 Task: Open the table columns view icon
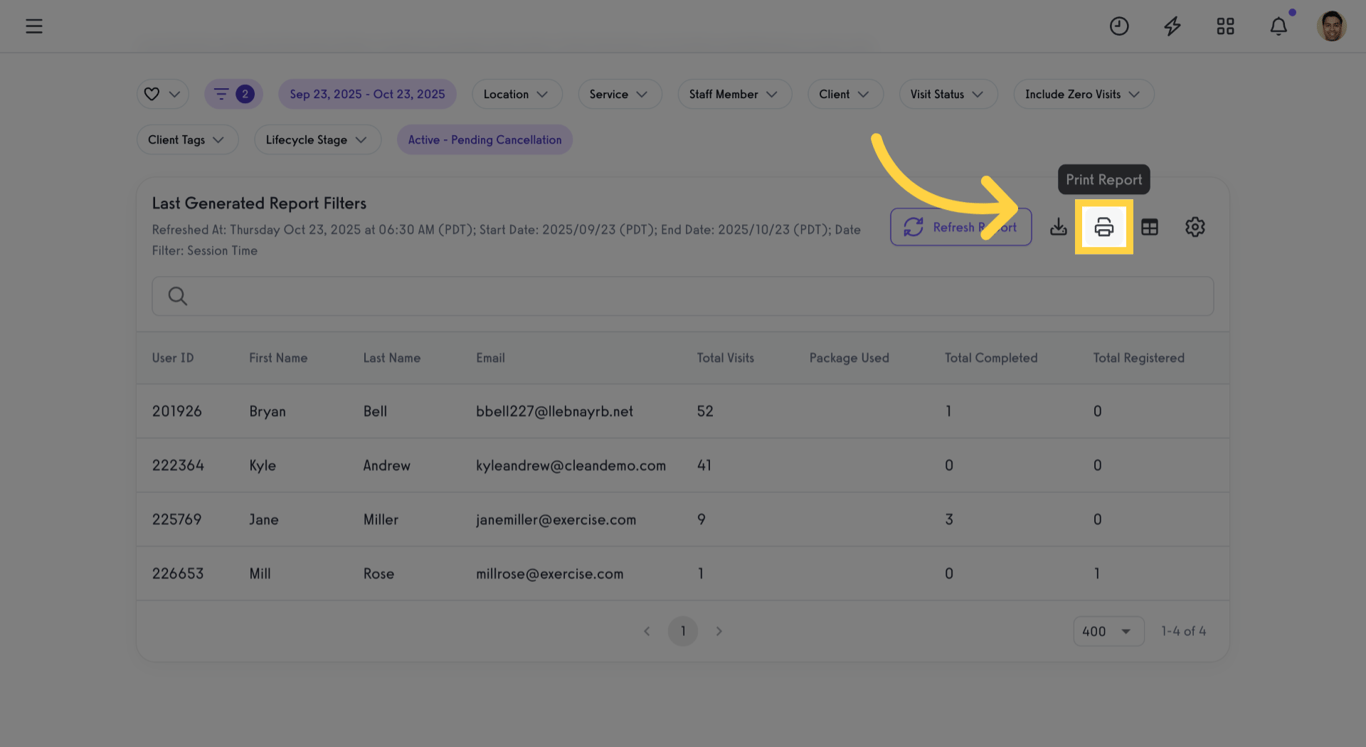tap(1149, 227)
